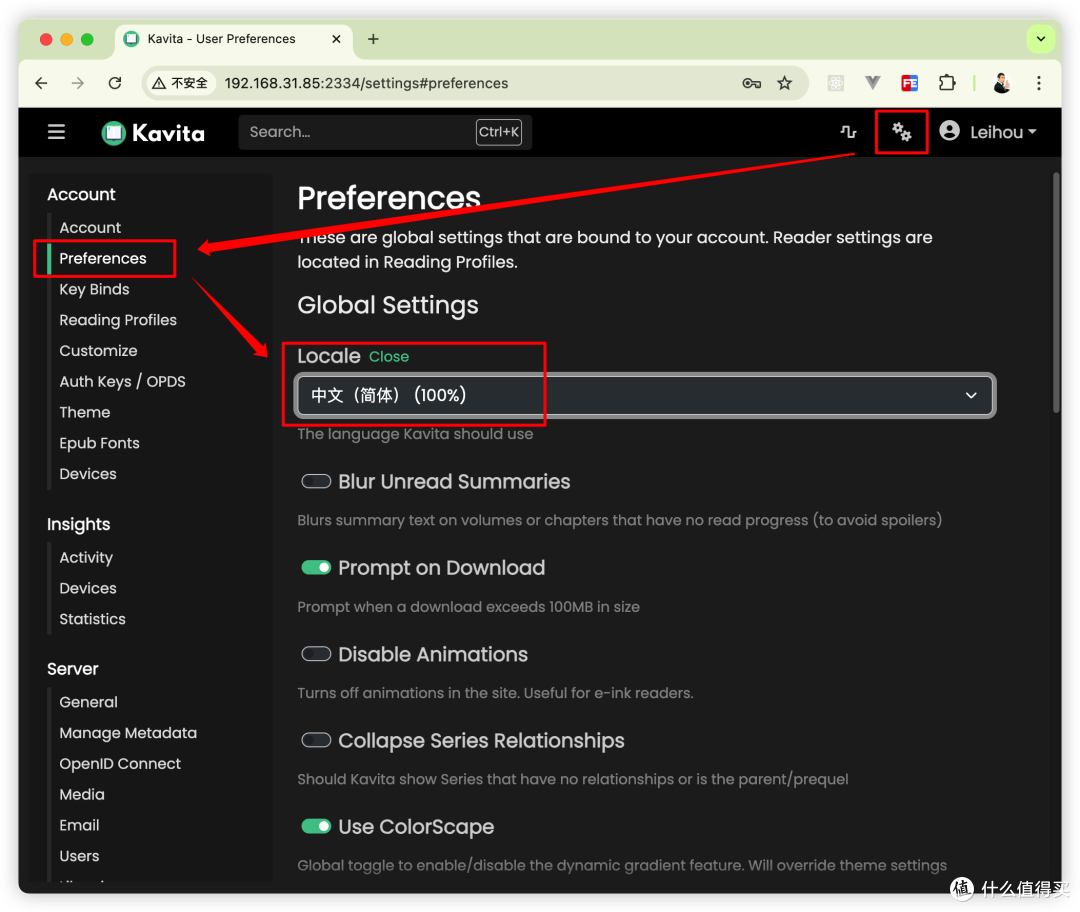
Task: Turn off the Prompt on Download toggle
Action: pos(316,568)
